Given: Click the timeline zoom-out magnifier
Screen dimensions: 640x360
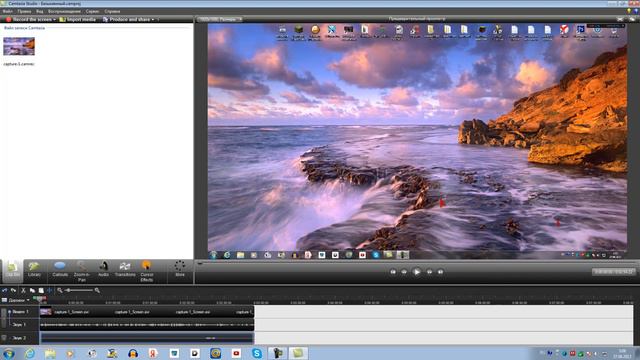Looking at the screenshot, I should 60,290.
